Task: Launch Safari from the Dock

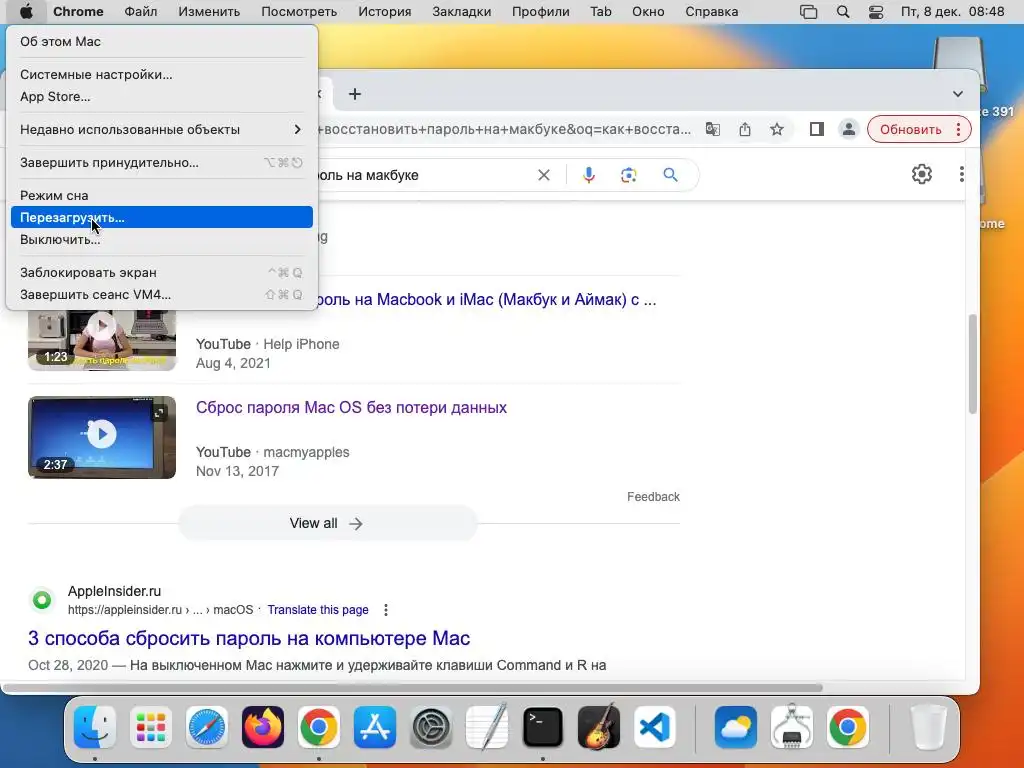Action: (207, 727)
